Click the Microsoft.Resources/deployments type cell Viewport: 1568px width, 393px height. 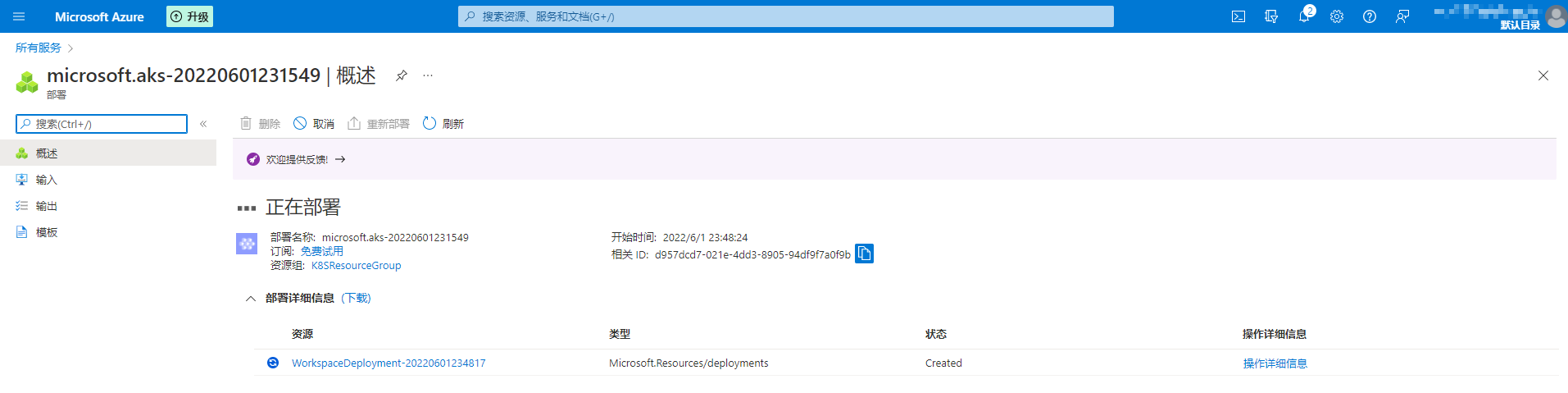click(689, 363)
